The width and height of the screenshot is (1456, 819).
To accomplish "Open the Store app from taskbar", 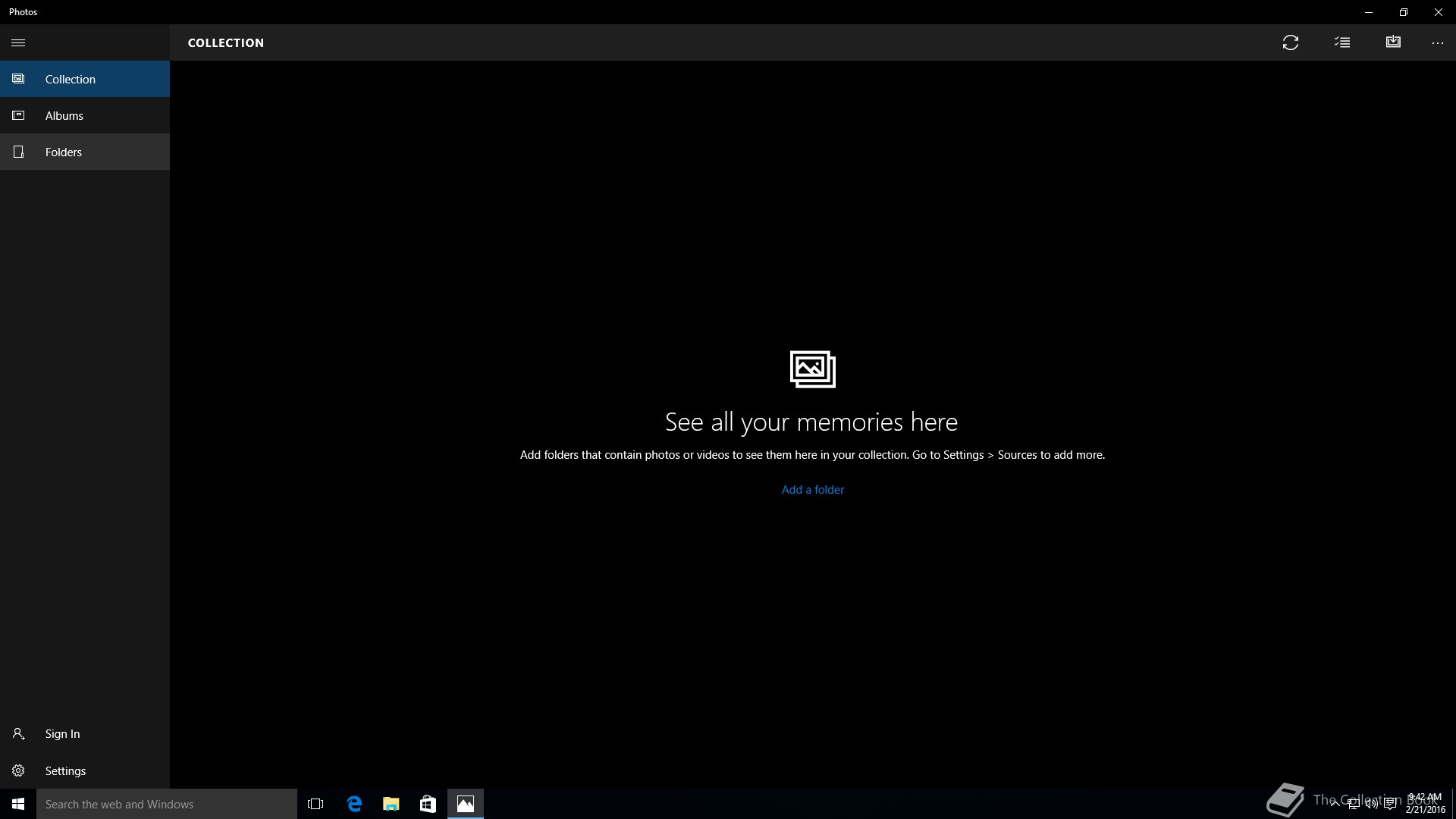I will click(x=428, y=804).
